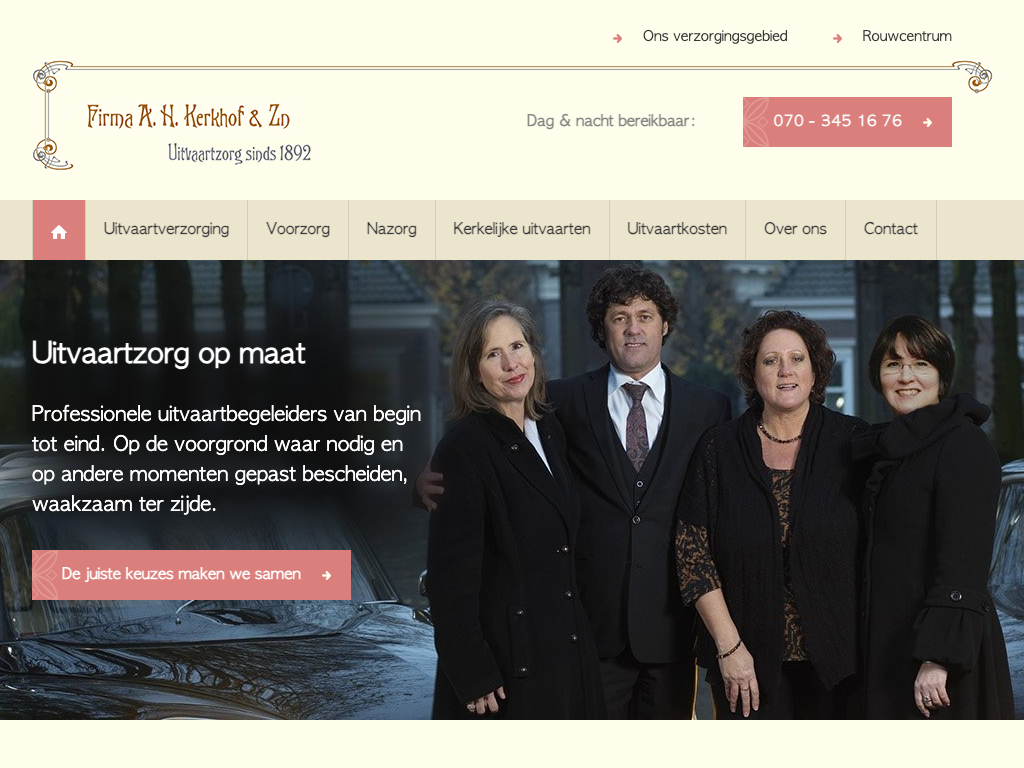Image resolution: width=1024 pixels, height=768 pixels.
Task: Click the home icon in navigation bar
Action: 59,231
